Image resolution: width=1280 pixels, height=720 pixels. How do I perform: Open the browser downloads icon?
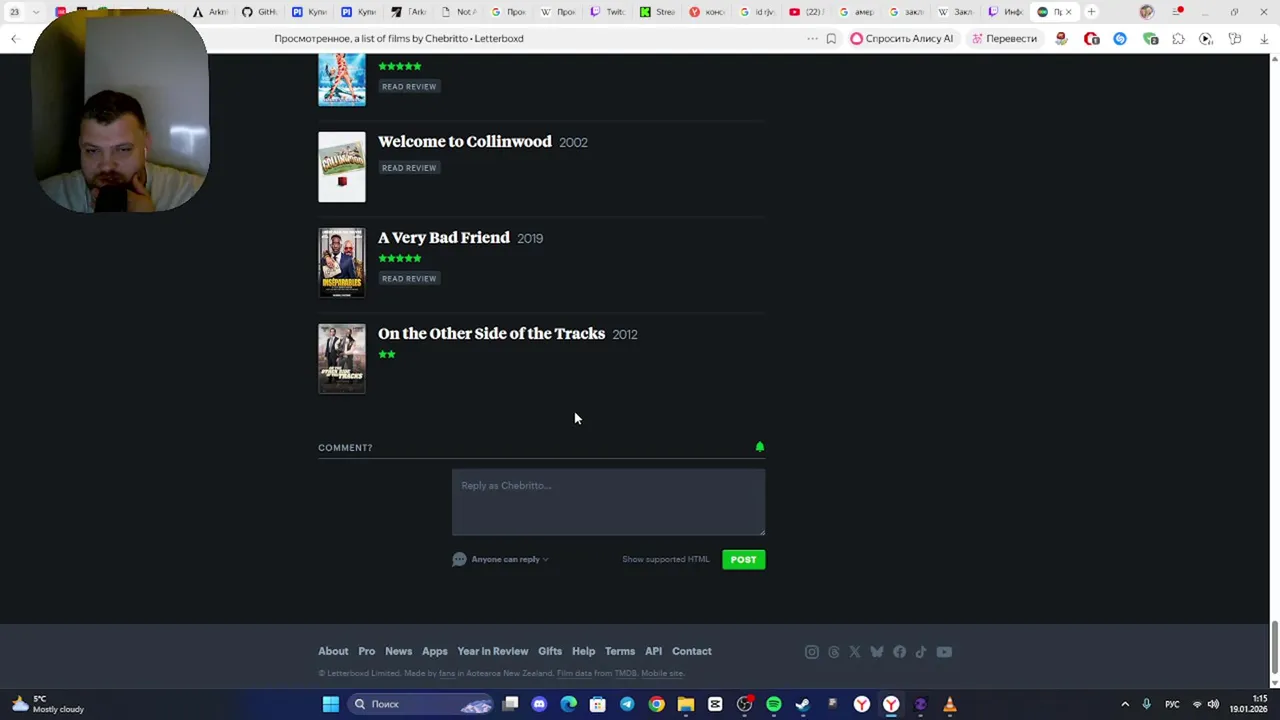tap(1264, 39)
